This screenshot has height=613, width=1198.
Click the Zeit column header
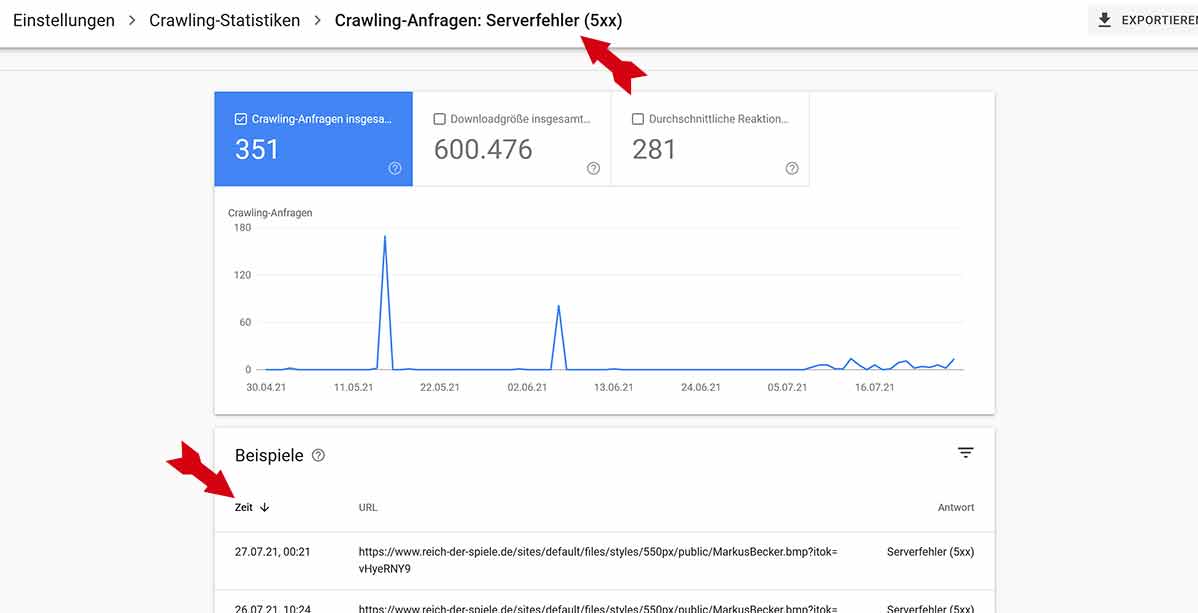pos(244,508)
